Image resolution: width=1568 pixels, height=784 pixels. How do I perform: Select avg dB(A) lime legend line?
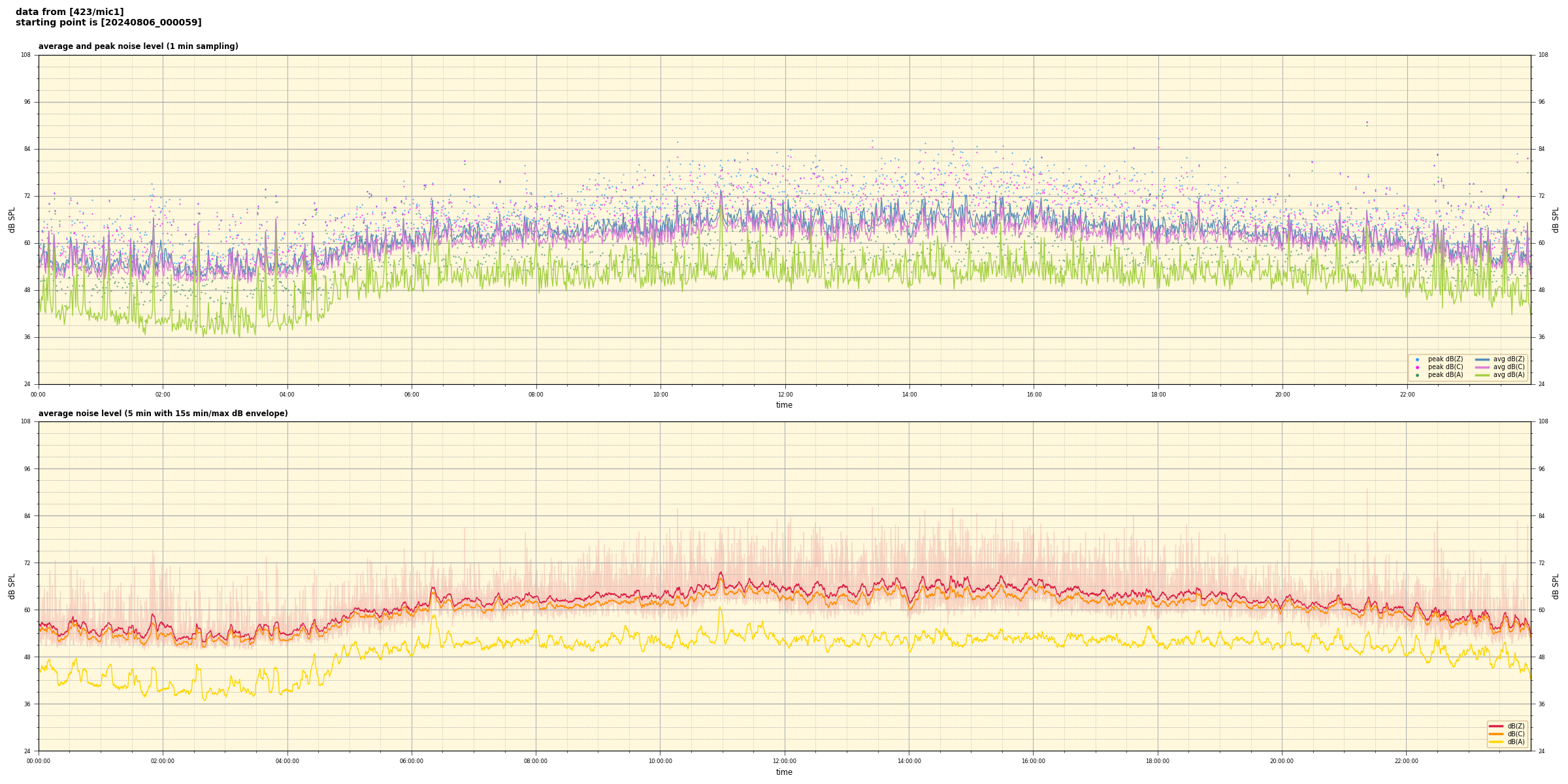[1482, 375]
